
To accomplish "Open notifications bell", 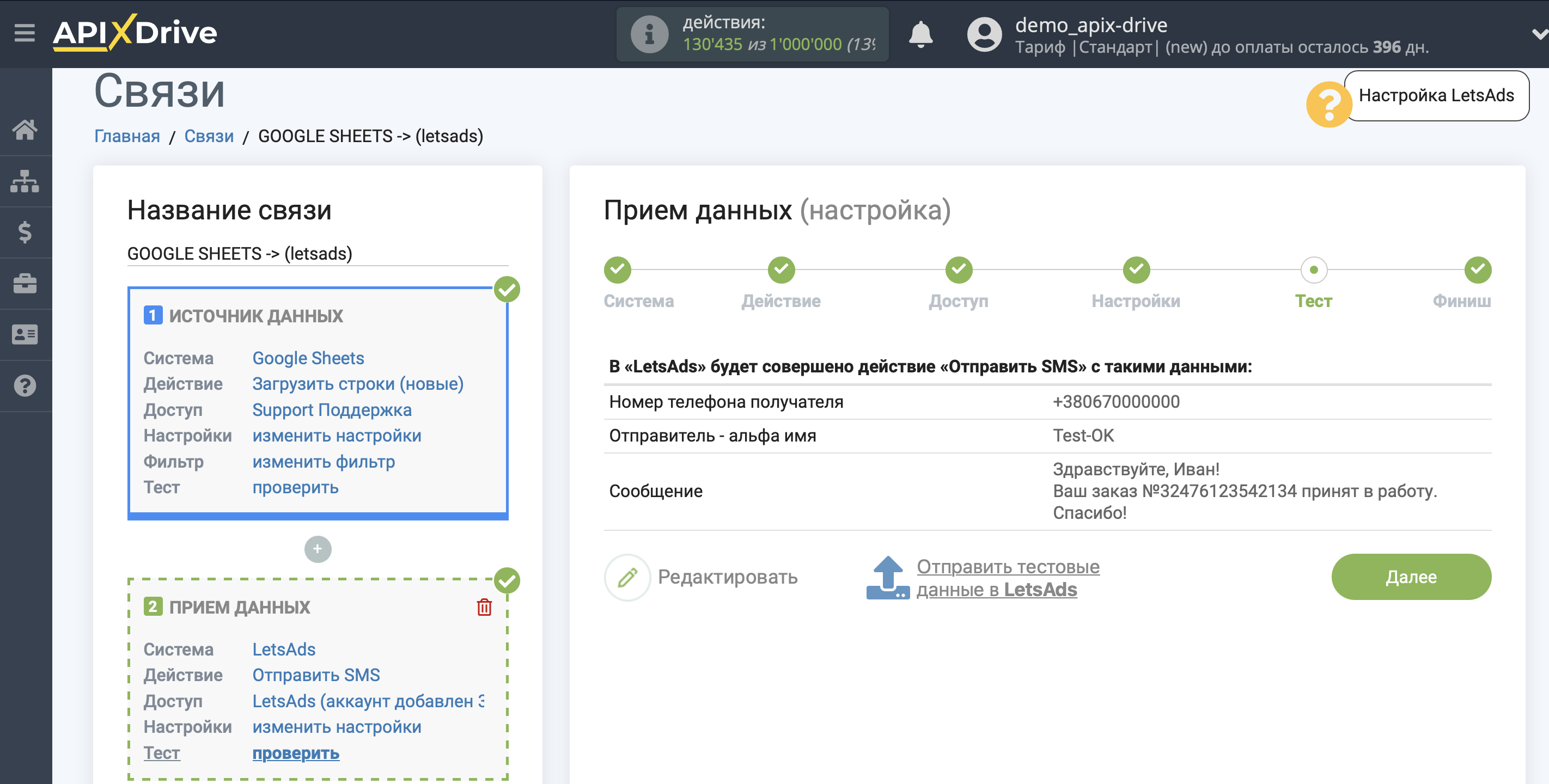I will (920, 34).
